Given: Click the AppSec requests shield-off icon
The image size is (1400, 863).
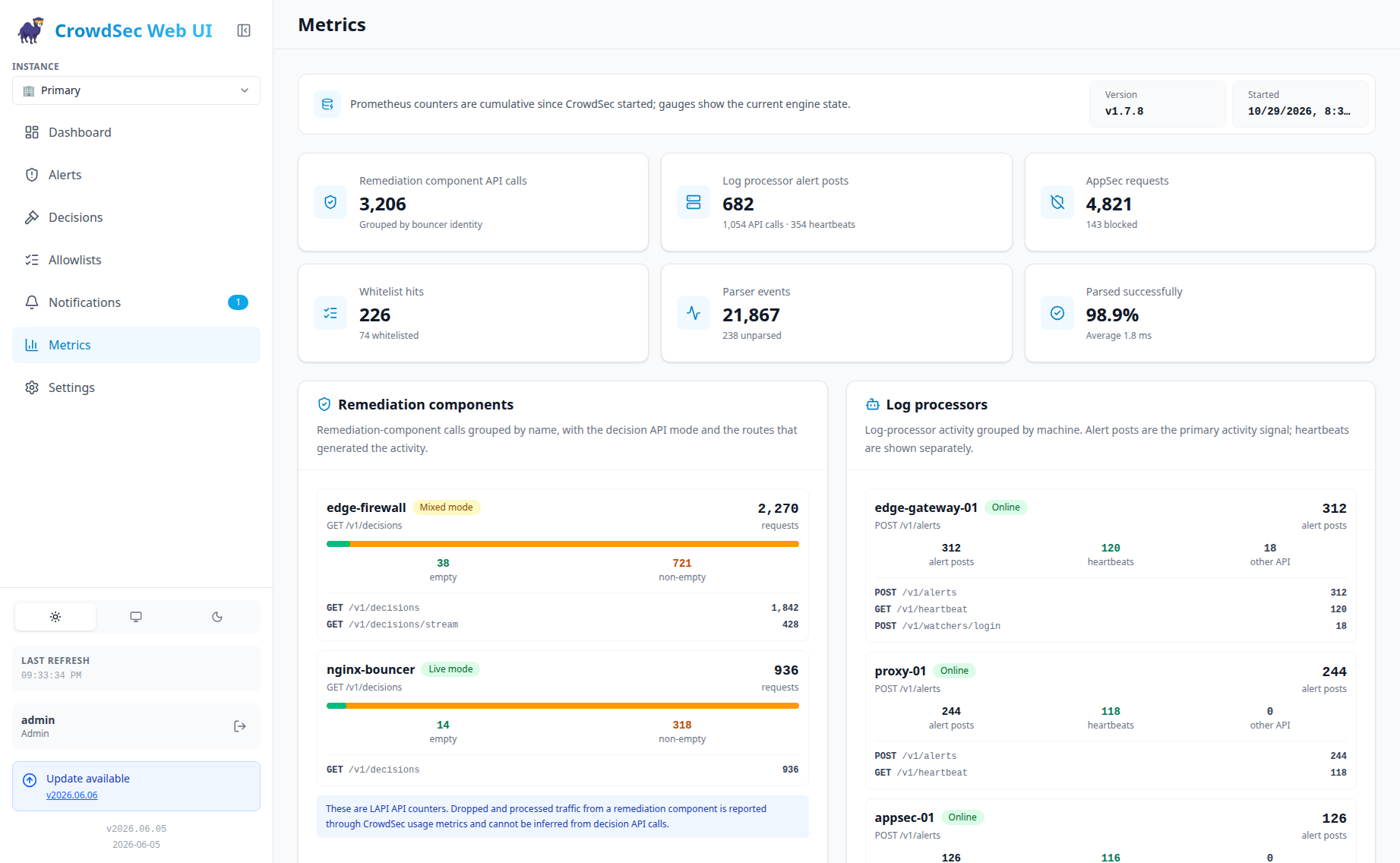Looking at the screenshot, I should click(1057, 202).
